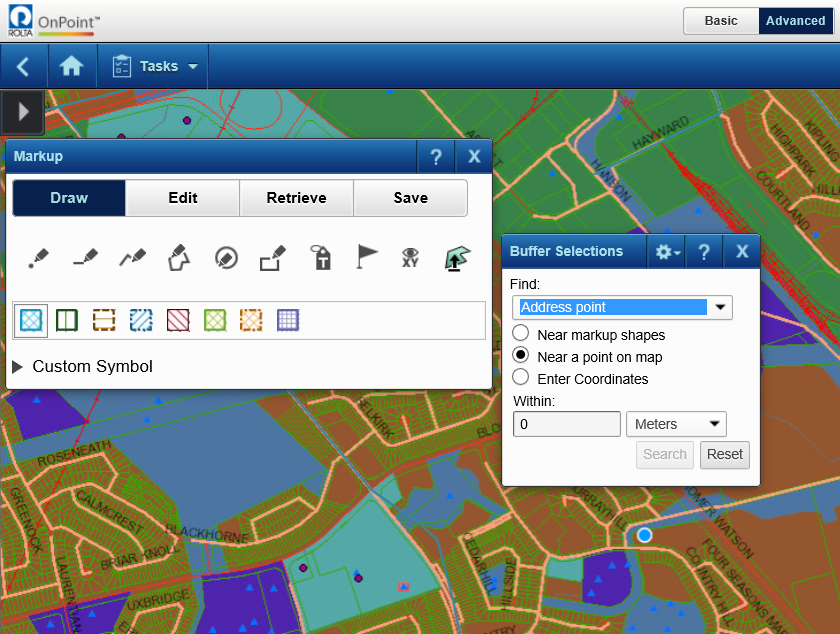
Task: Click the Reset button in Buffer Selections
Action: click(x=725, y=454)
